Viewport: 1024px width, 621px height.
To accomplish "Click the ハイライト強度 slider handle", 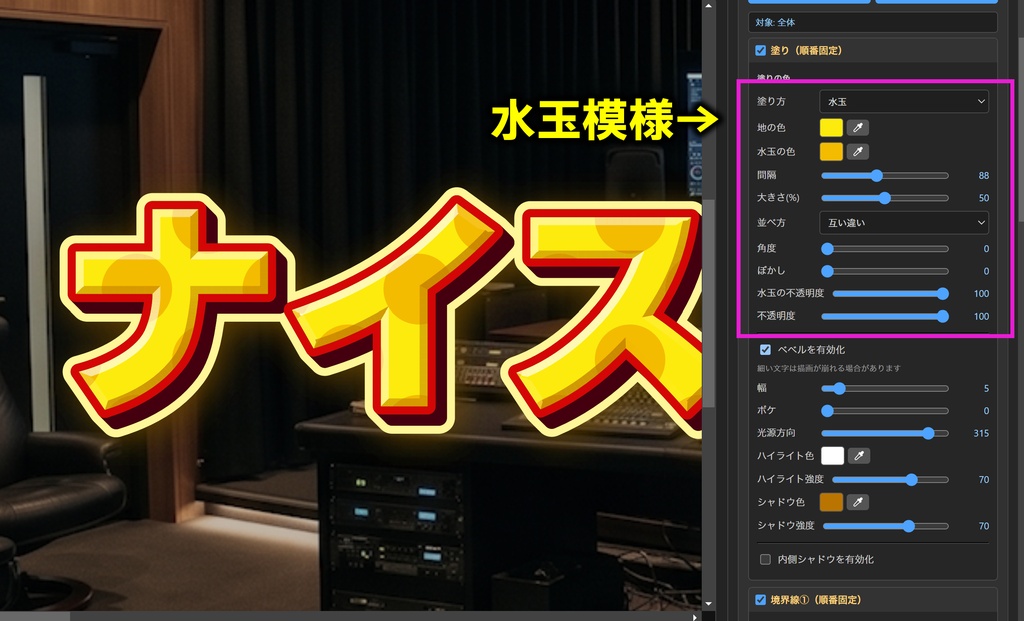I will click(912, 479).
